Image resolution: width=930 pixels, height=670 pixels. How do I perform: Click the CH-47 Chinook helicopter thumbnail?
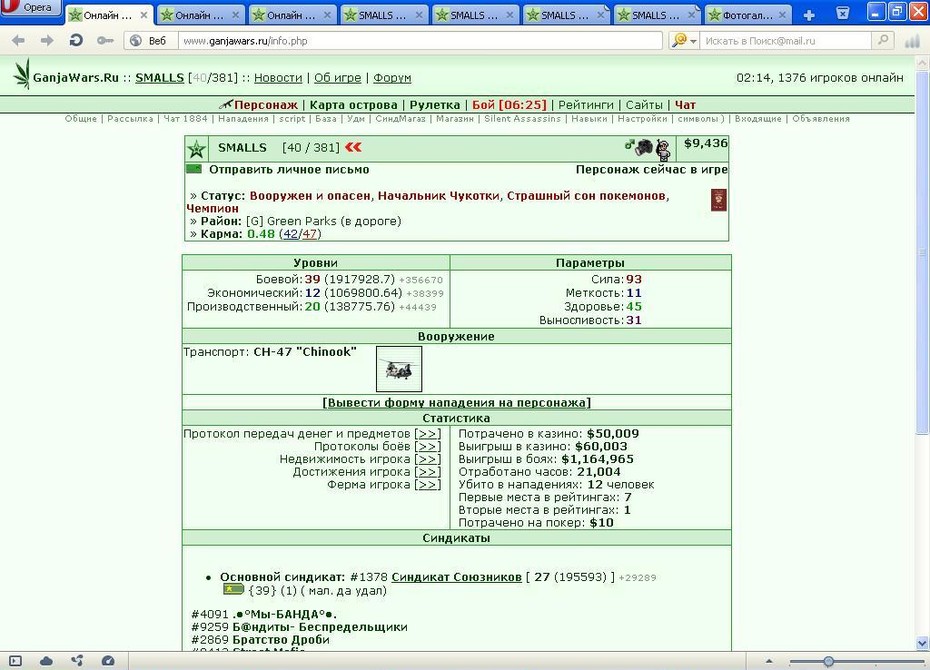point(399,369)
